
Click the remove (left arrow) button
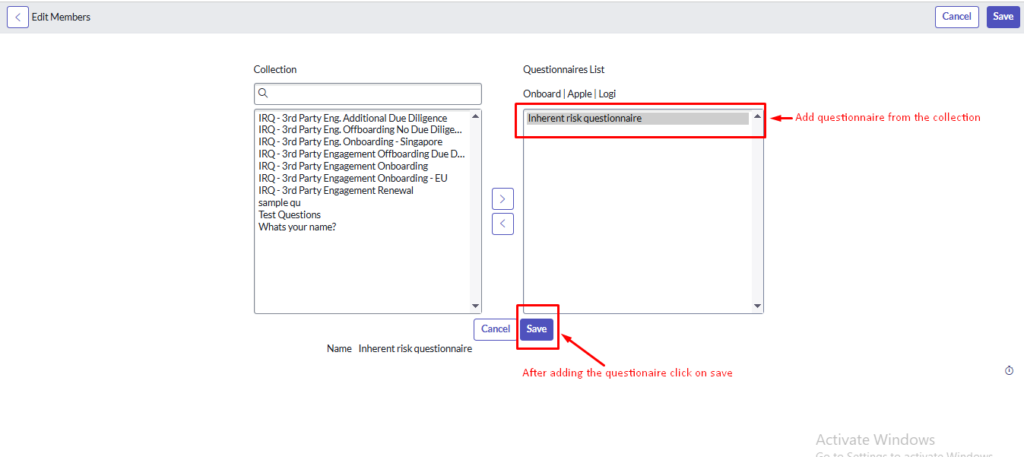(x=503, y=223)
